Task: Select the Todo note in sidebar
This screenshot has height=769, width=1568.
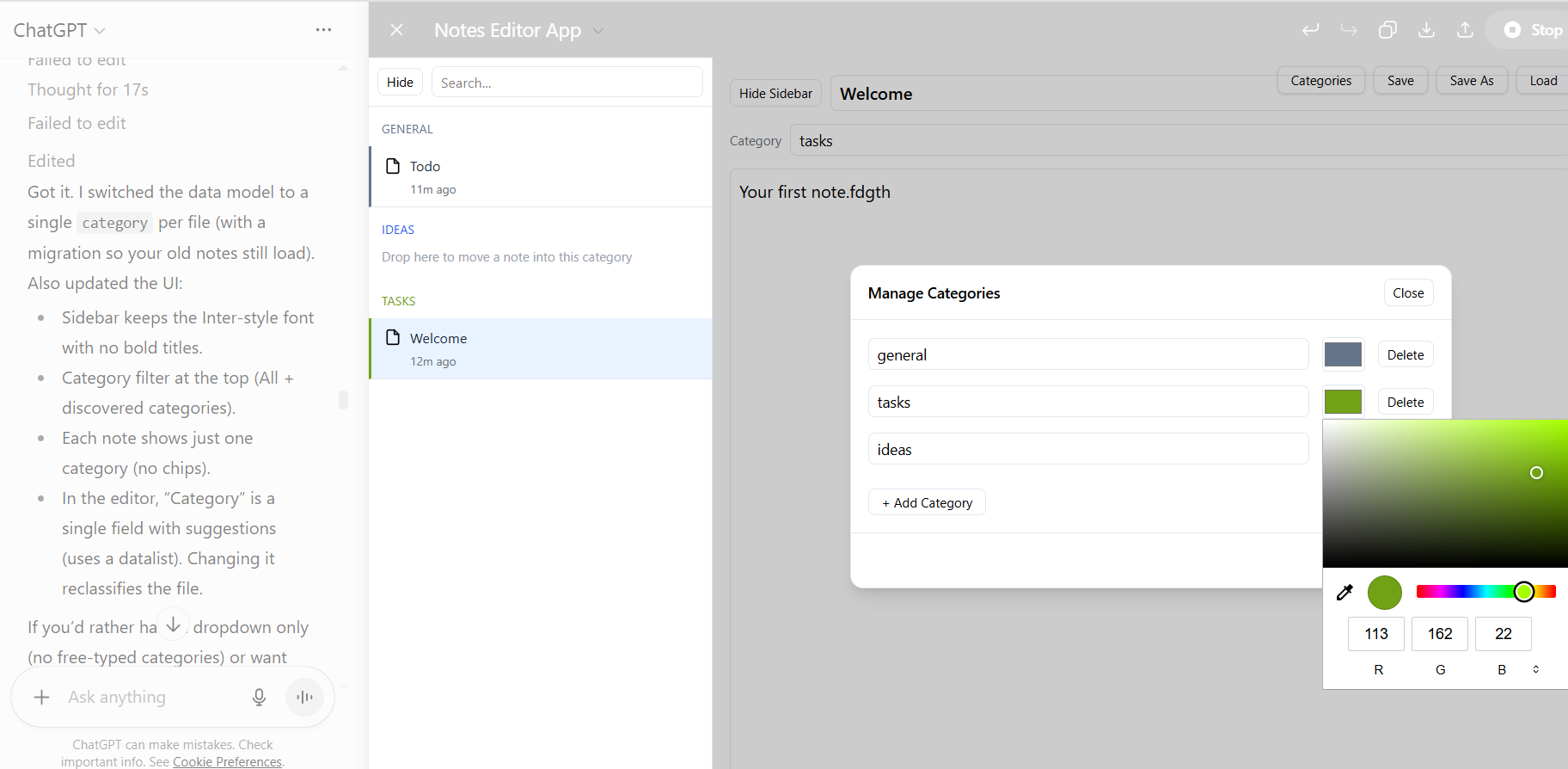Action: tap(541, 176)
